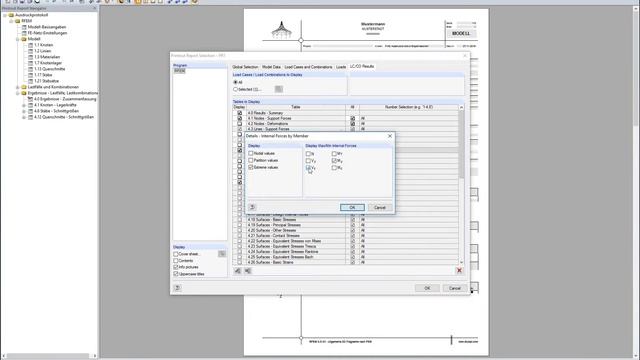Toggle the Info pictures checkbox
Image resolution: width=640 pixels, height=360 pixels.
[176, 267]
